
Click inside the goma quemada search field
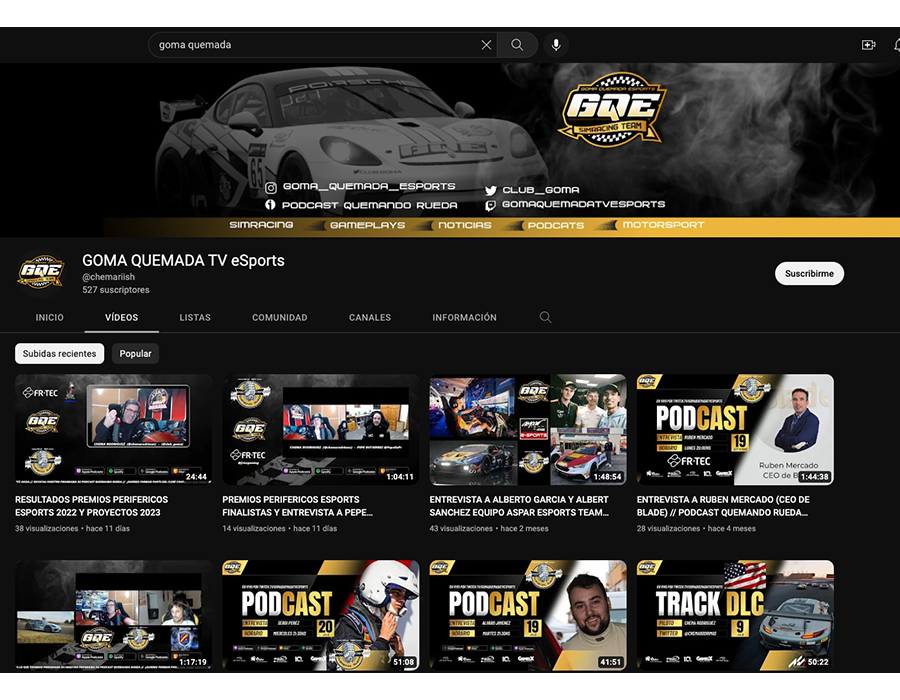pos(310,45)
